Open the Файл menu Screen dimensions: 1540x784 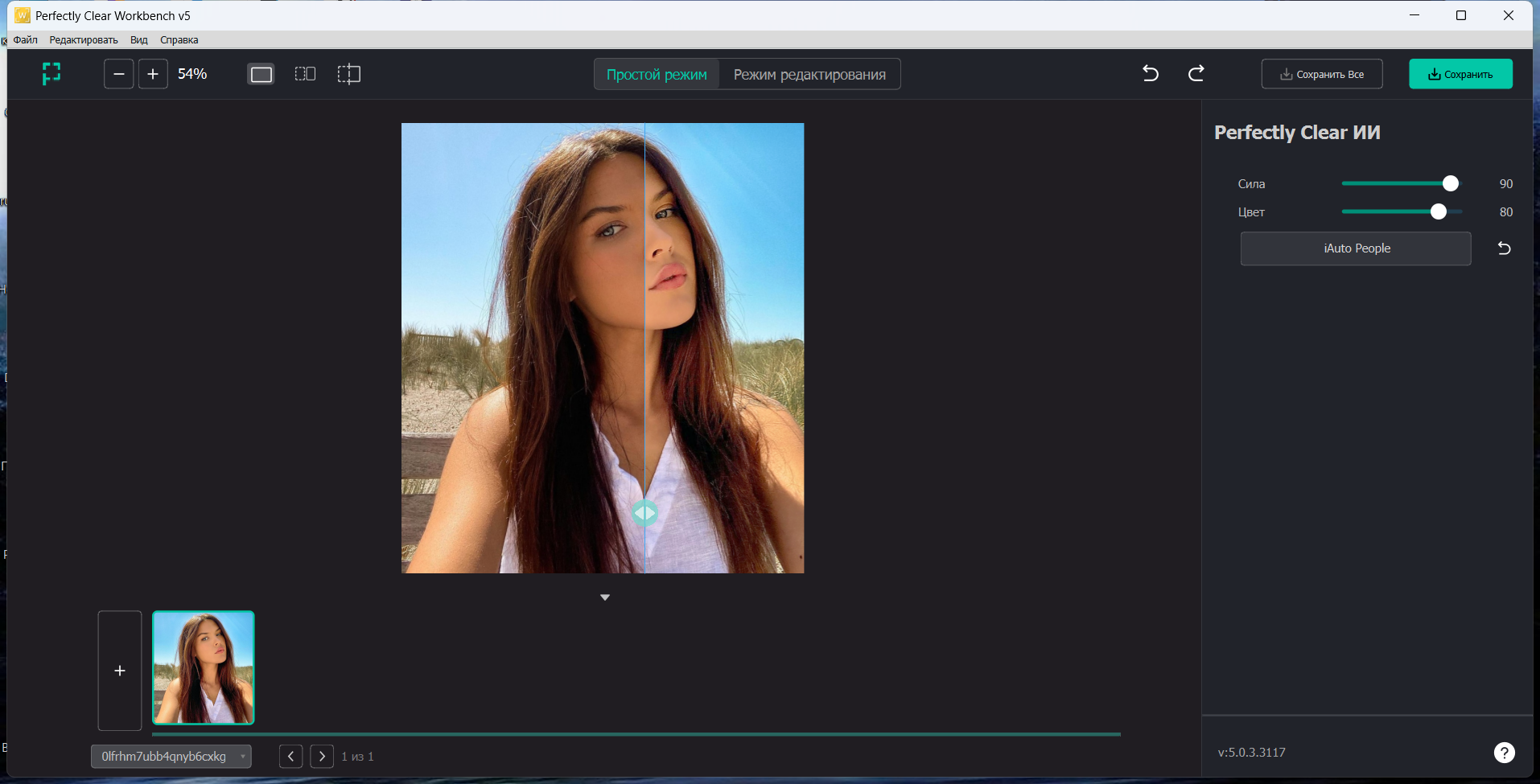(x=26, y=40)
